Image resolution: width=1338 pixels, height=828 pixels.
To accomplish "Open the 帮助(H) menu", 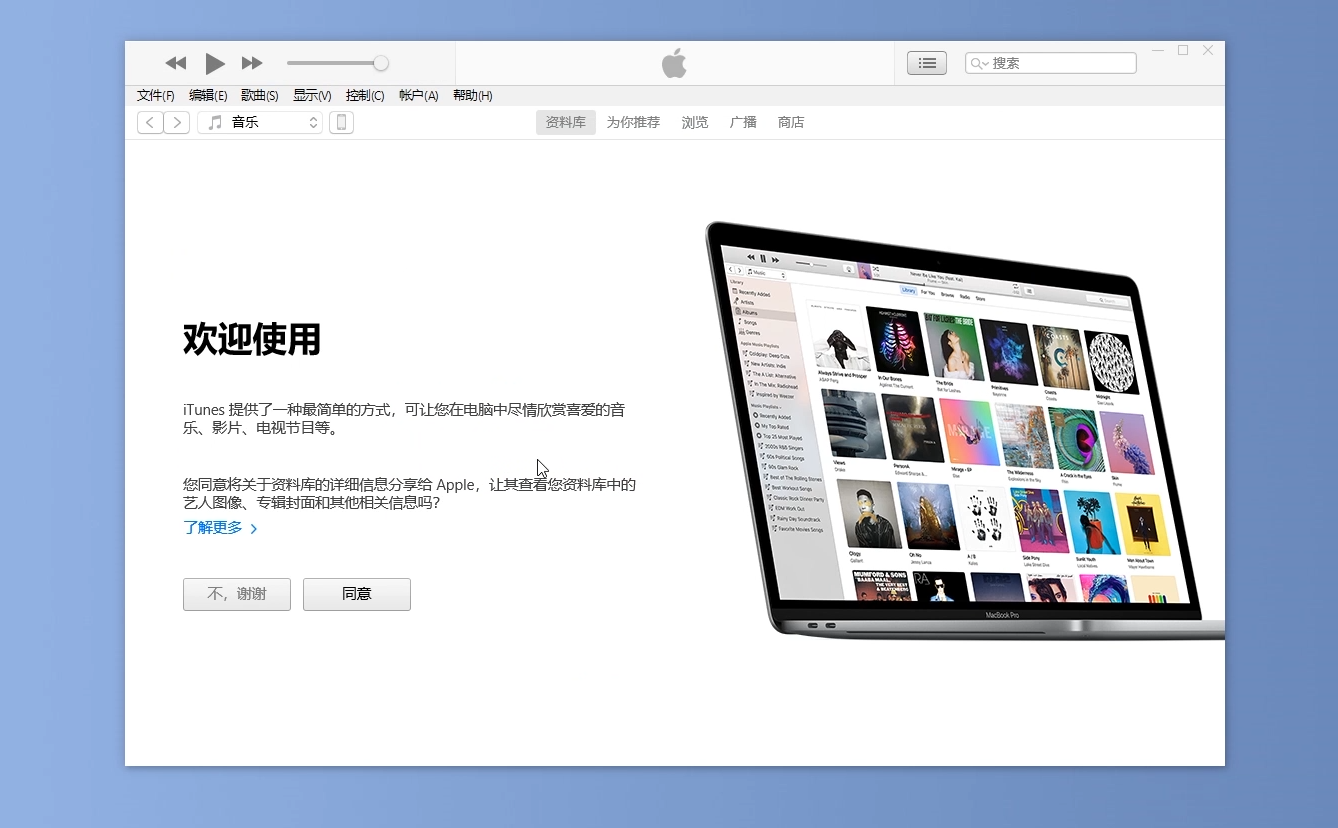I will coord(472,96).
